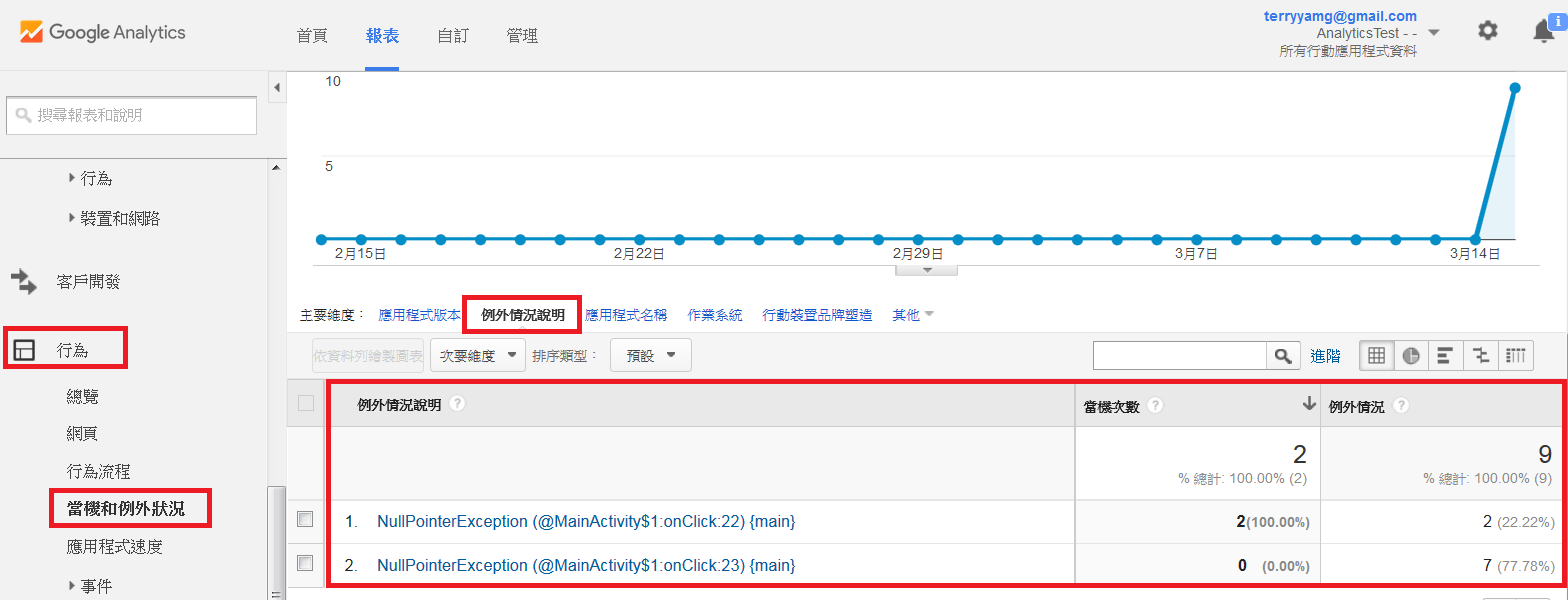The width and height of the screenshot is (1568, 600).
Task: Open 行為流程 behavior flow in sidebar
Action: (98, 471)
